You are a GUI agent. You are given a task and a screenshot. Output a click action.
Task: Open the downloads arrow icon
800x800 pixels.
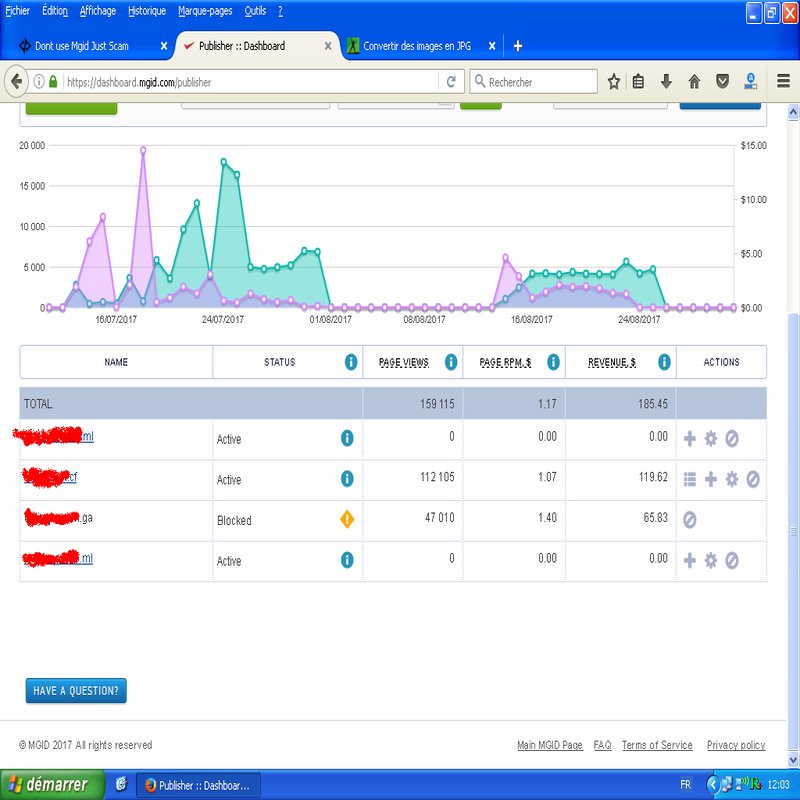pyautogui.click(x=666, y=82)
